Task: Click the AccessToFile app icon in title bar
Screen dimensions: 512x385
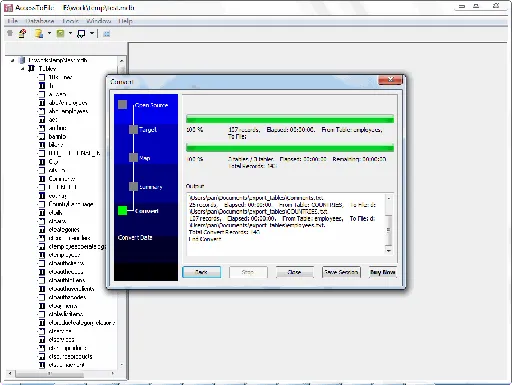Action: coord(8,7)
